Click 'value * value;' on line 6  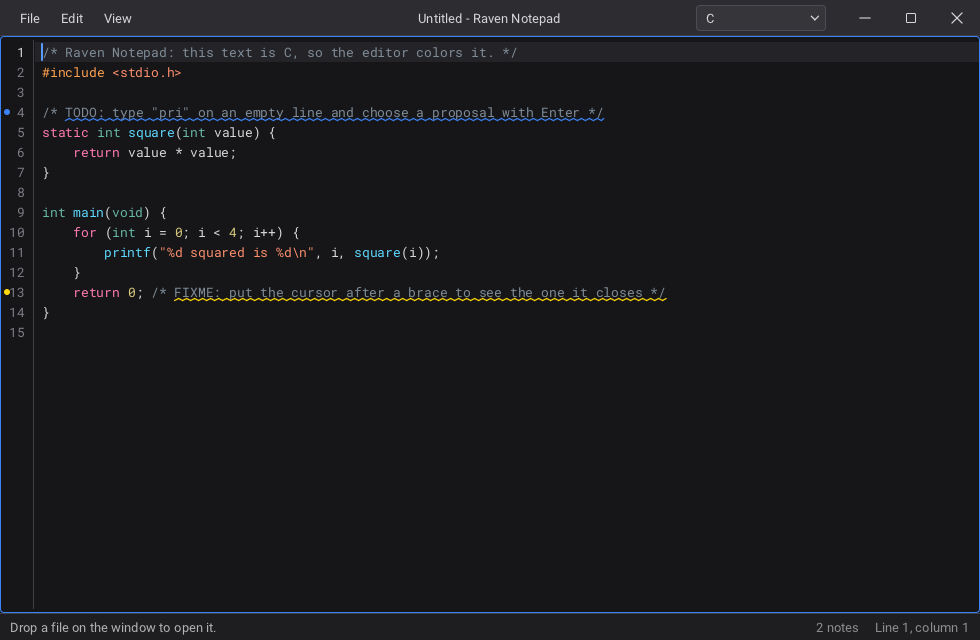point(182,152)
